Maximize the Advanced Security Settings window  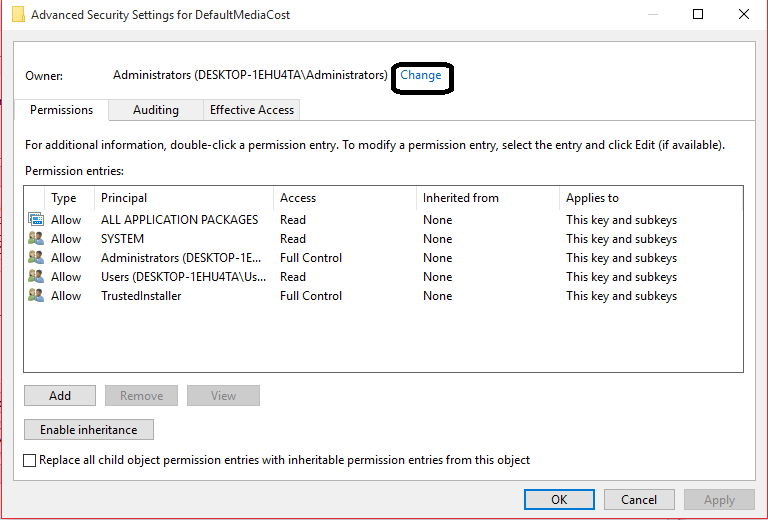698,15
